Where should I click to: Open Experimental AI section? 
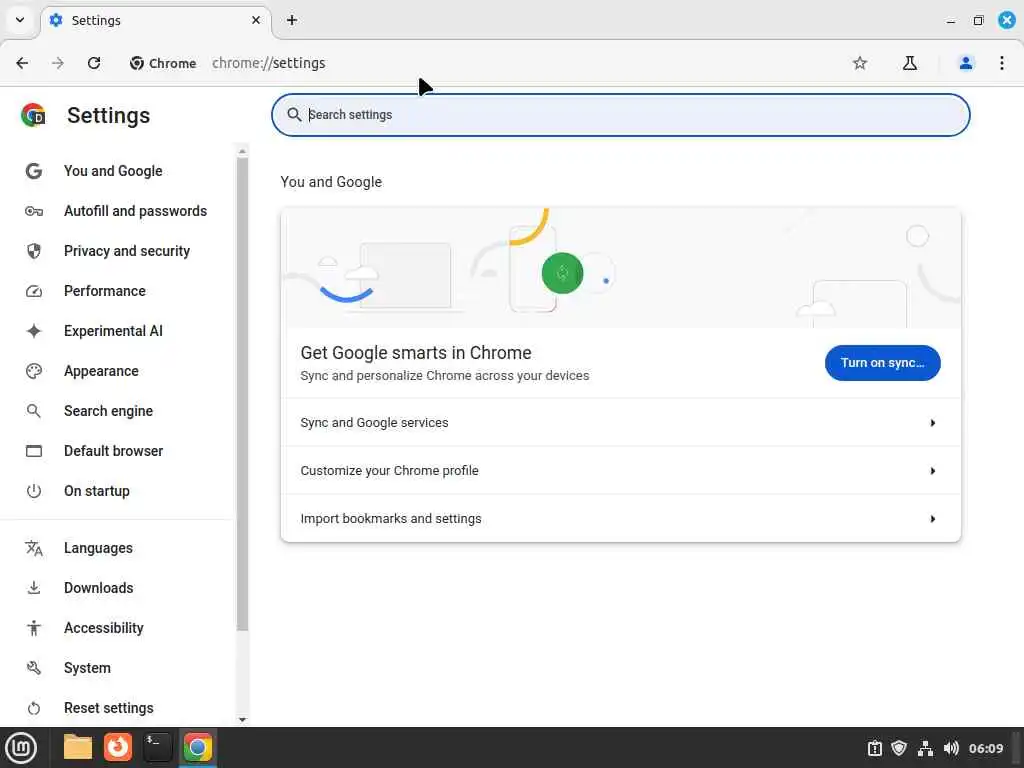point(113,331)
